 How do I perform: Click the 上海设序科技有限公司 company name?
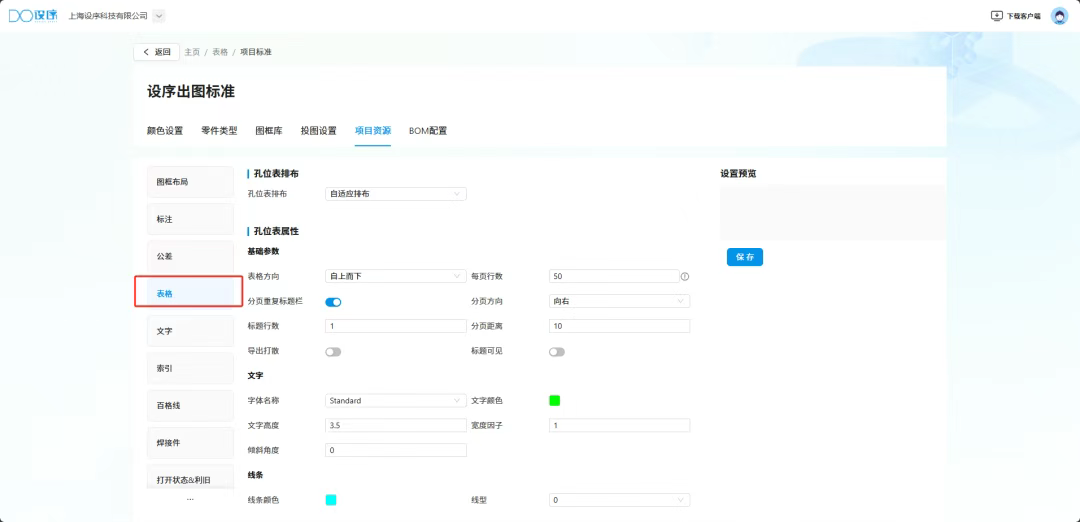[x=108, y=15]
